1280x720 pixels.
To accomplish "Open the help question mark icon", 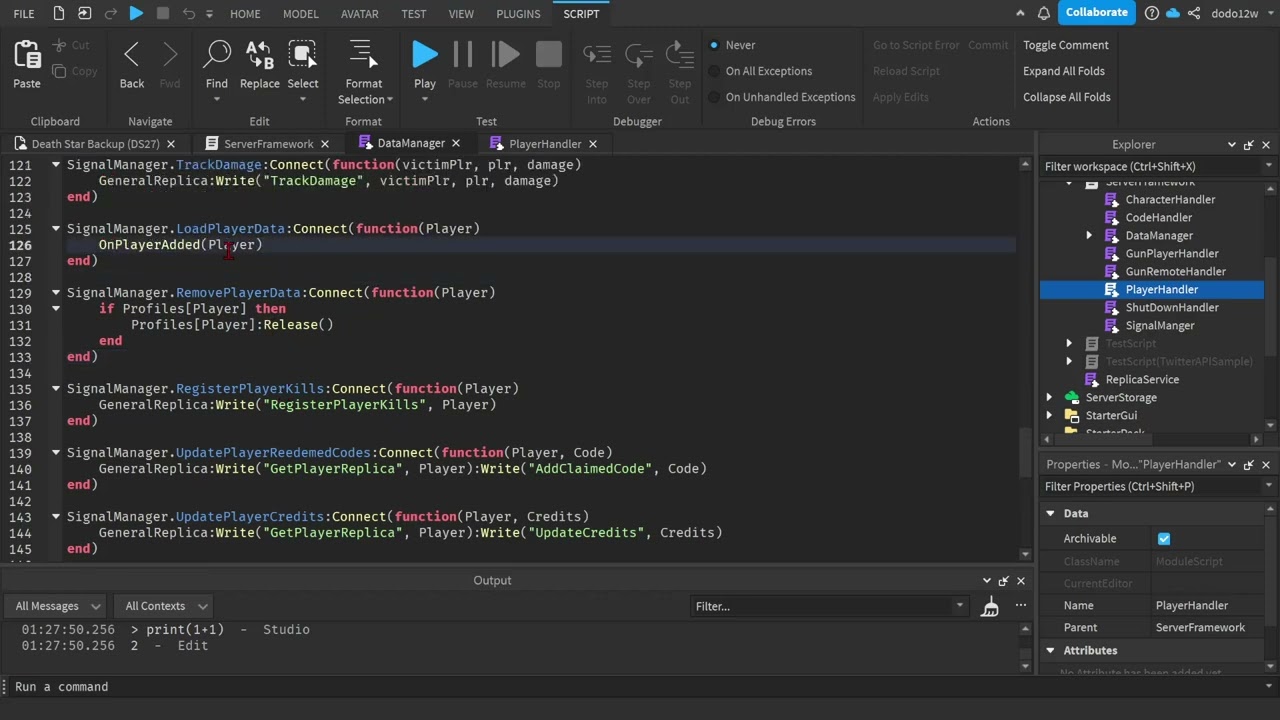I will tap(1152, 13).
